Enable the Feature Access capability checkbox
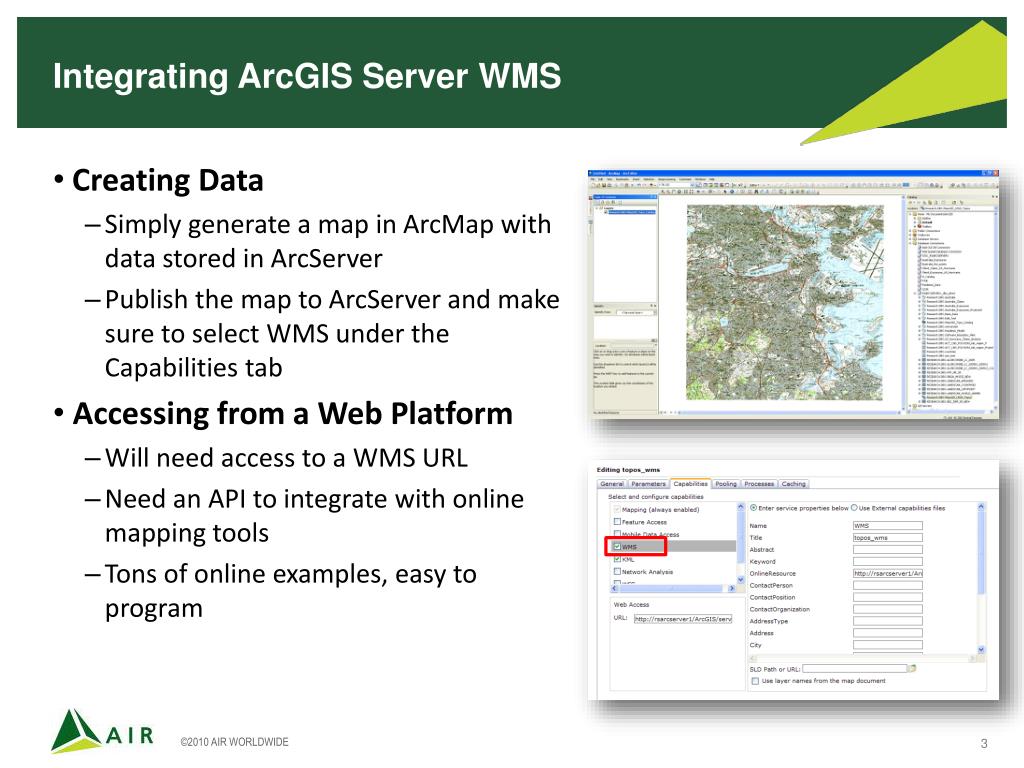Image resolution: width=1024 pixels, height=768 pixels. point(617,522)
